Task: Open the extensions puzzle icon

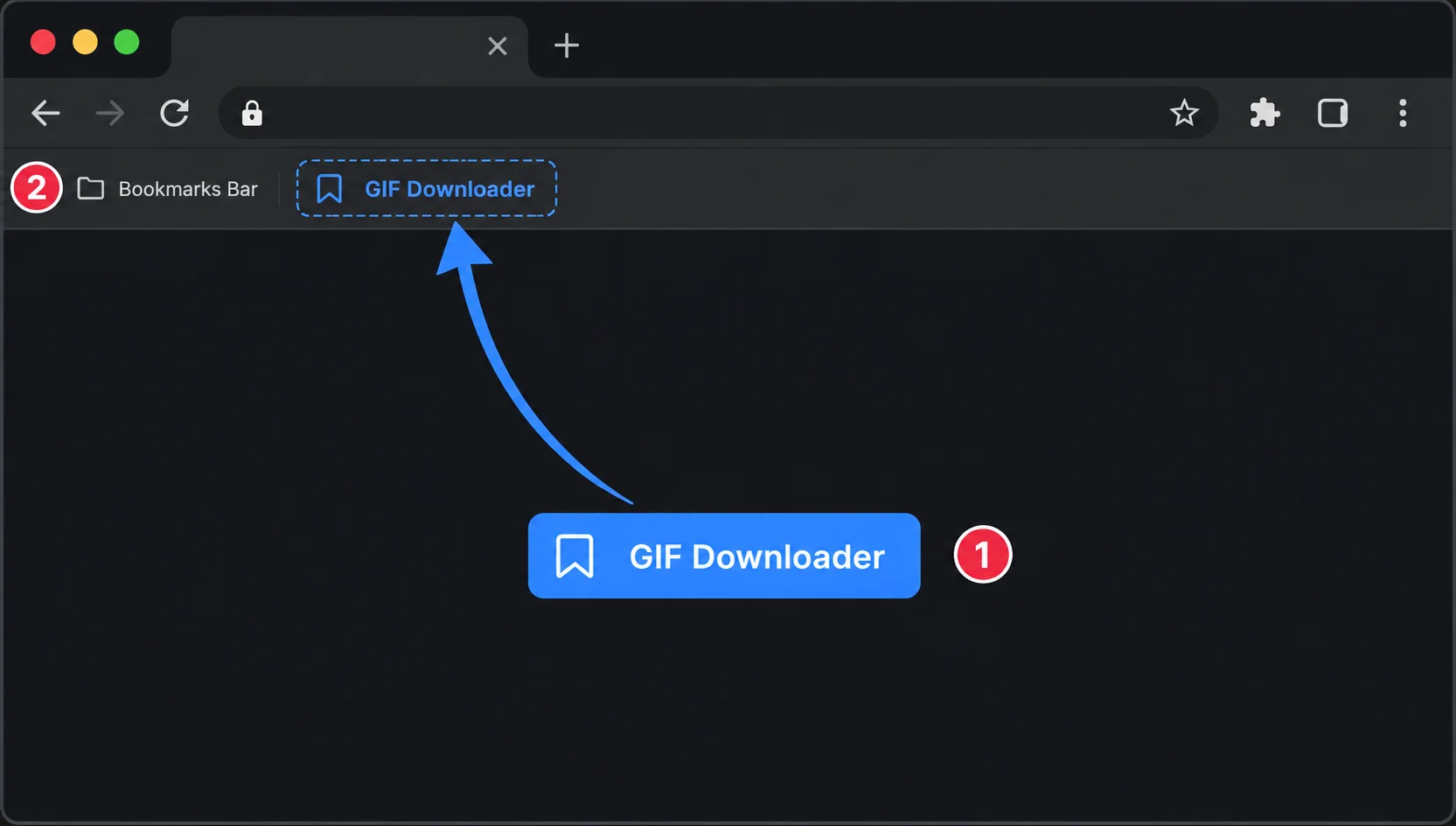Action: coord(1264,113)
